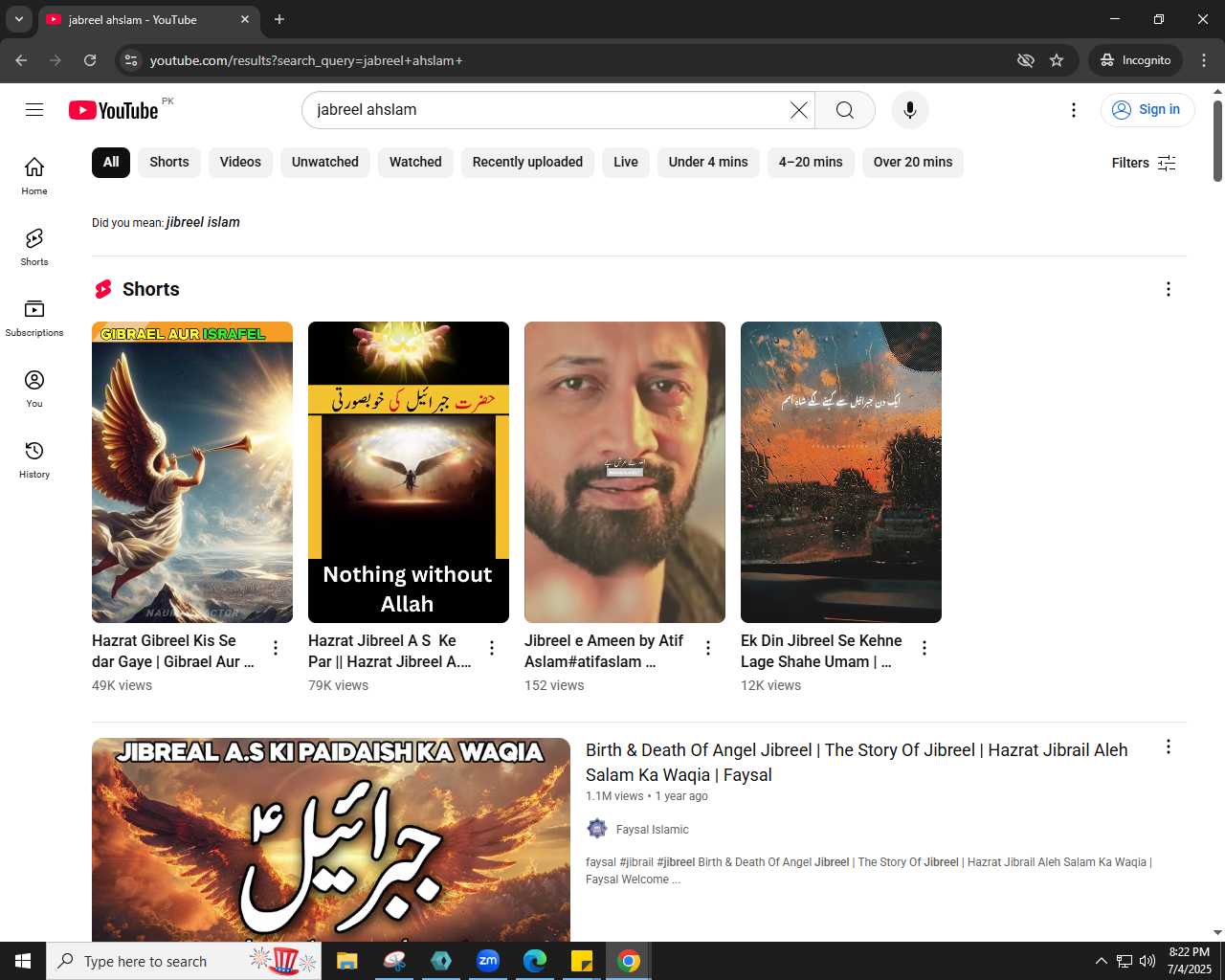Viewport: 1225px width, 980px height.
Task: Expand the tab search dropdown arrow
Action: pyautogui.click(x=18, y=19)
